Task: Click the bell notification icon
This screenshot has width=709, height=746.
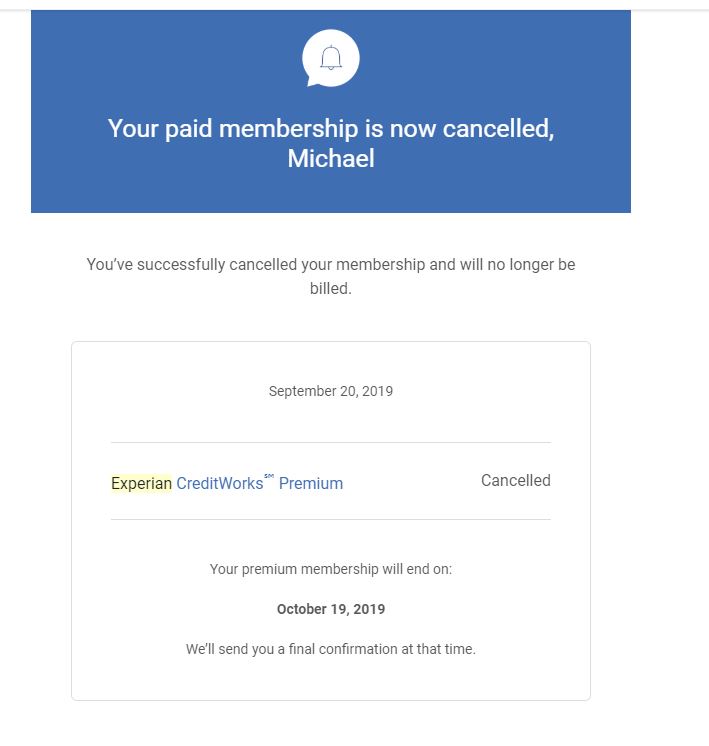Action: click(x=331, y=58)
